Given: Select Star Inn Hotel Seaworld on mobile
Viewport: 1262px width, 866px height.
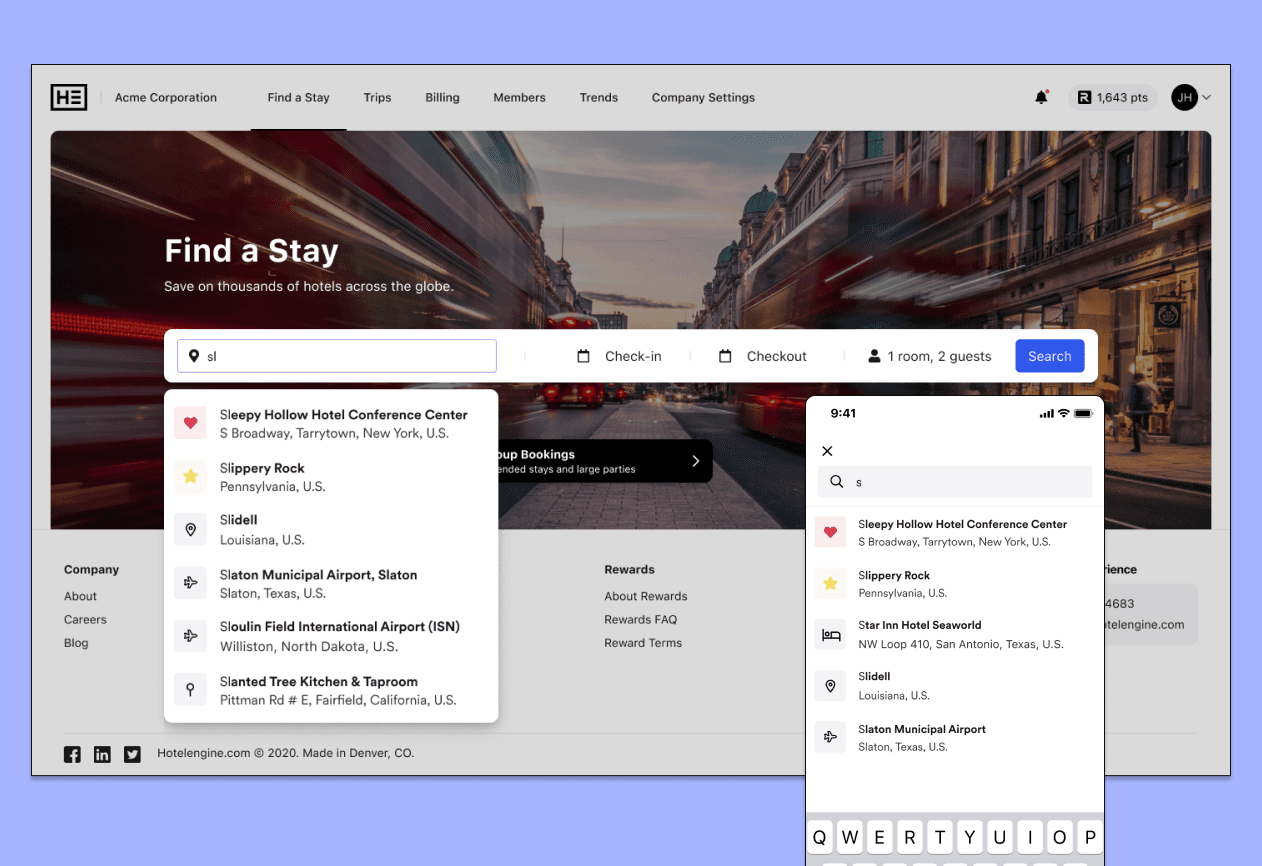Looking at the screenshot, I should click(955, 635).
